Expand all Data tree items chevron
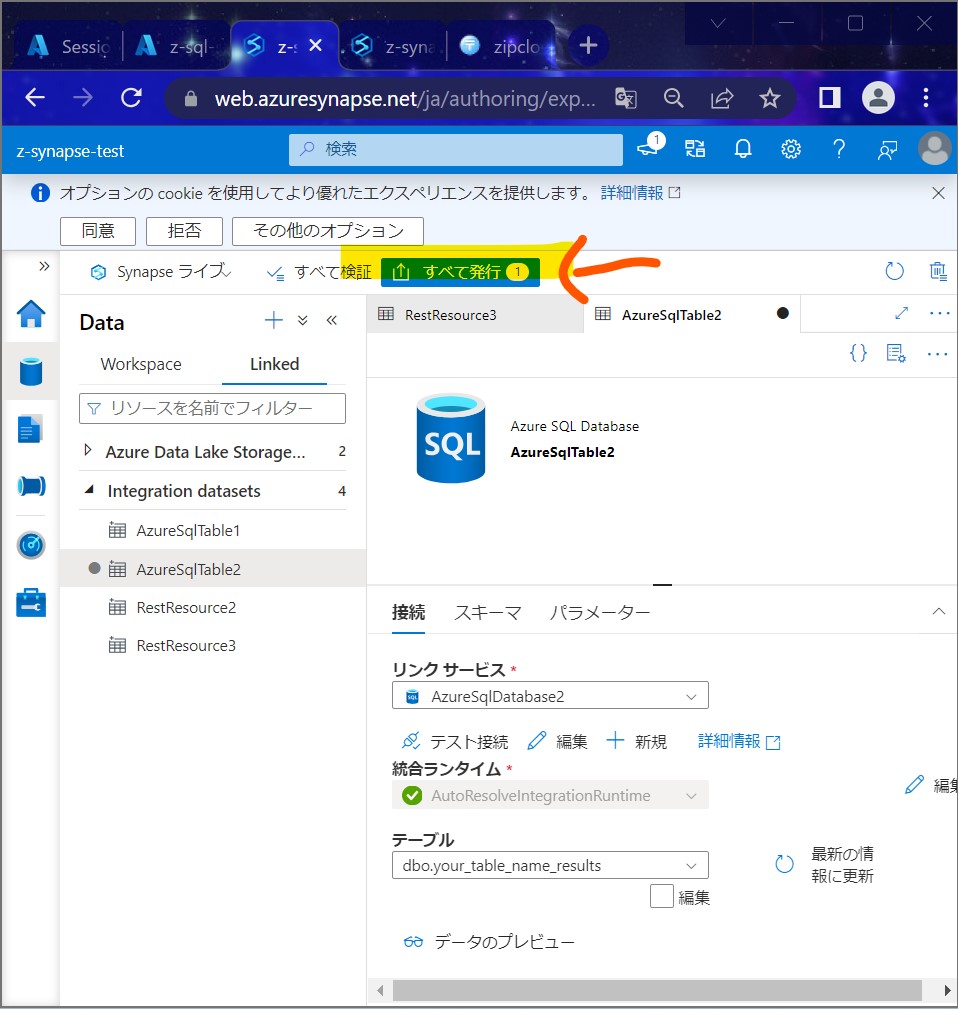The image size is (958, 1009). (x=302, y=320)
